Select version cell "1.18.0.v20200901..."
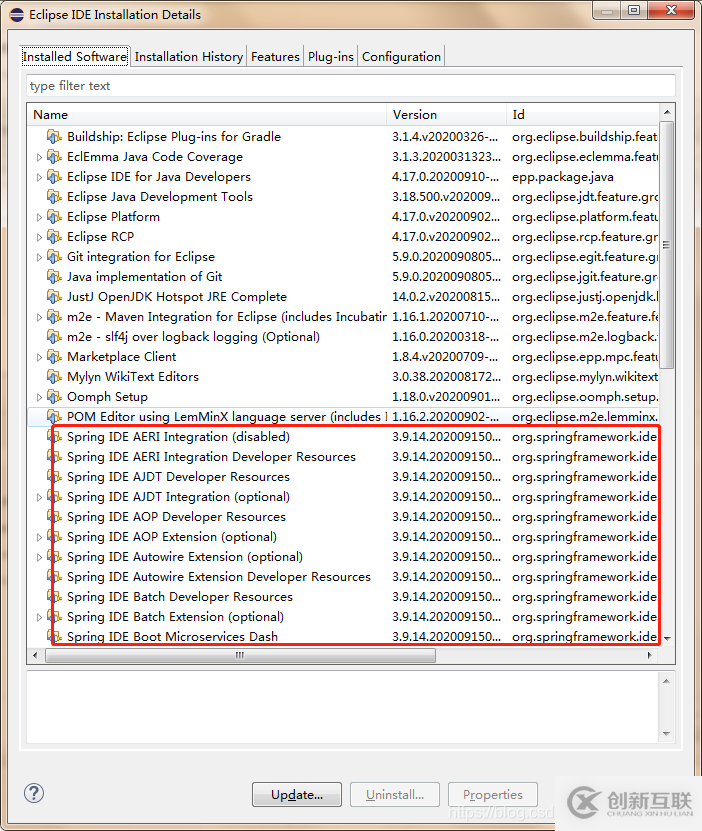The image size is (702, 831). [446, 397]
